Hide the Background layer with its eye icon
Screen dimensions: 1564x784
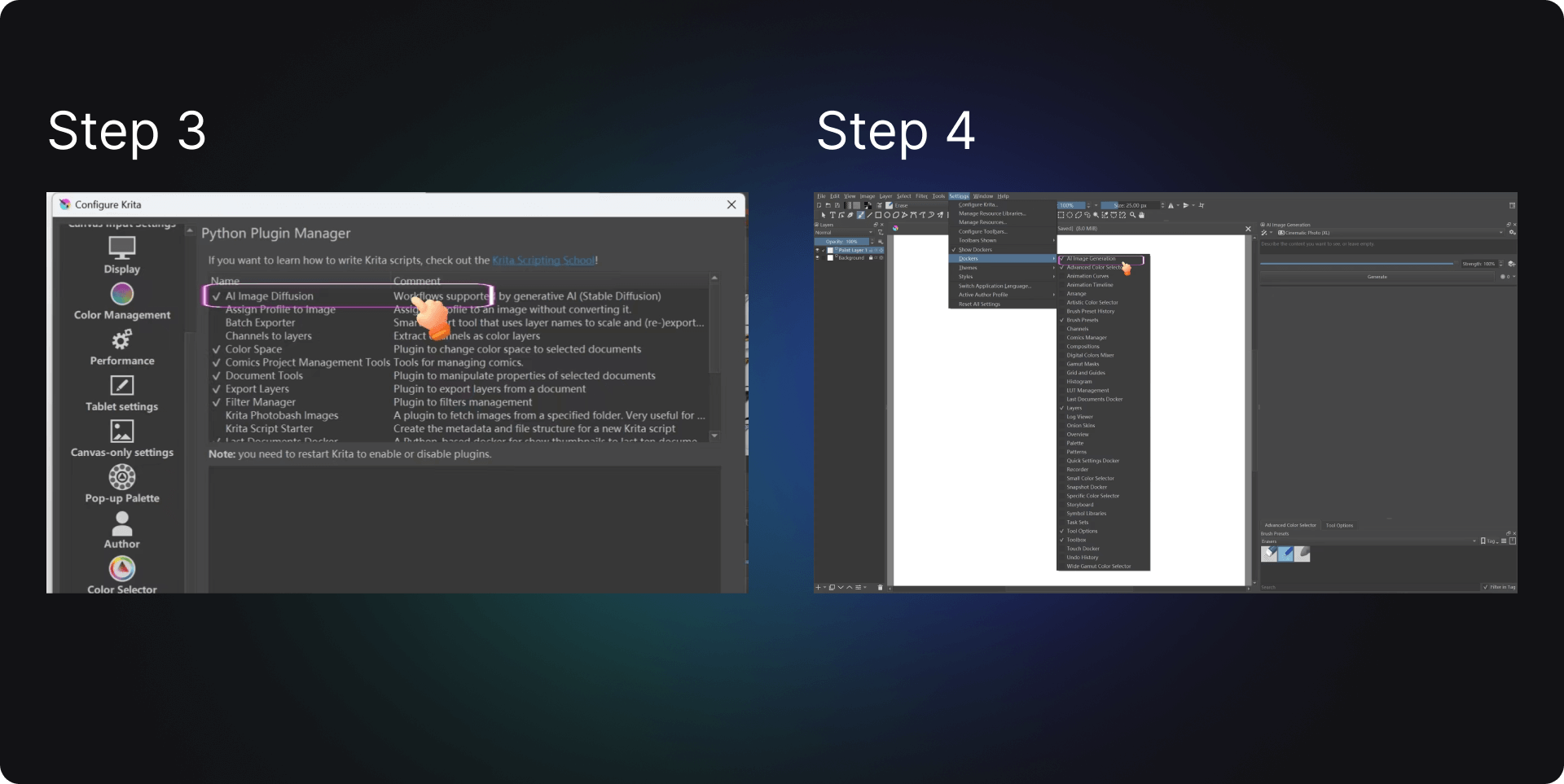click(x=817, y=257)
